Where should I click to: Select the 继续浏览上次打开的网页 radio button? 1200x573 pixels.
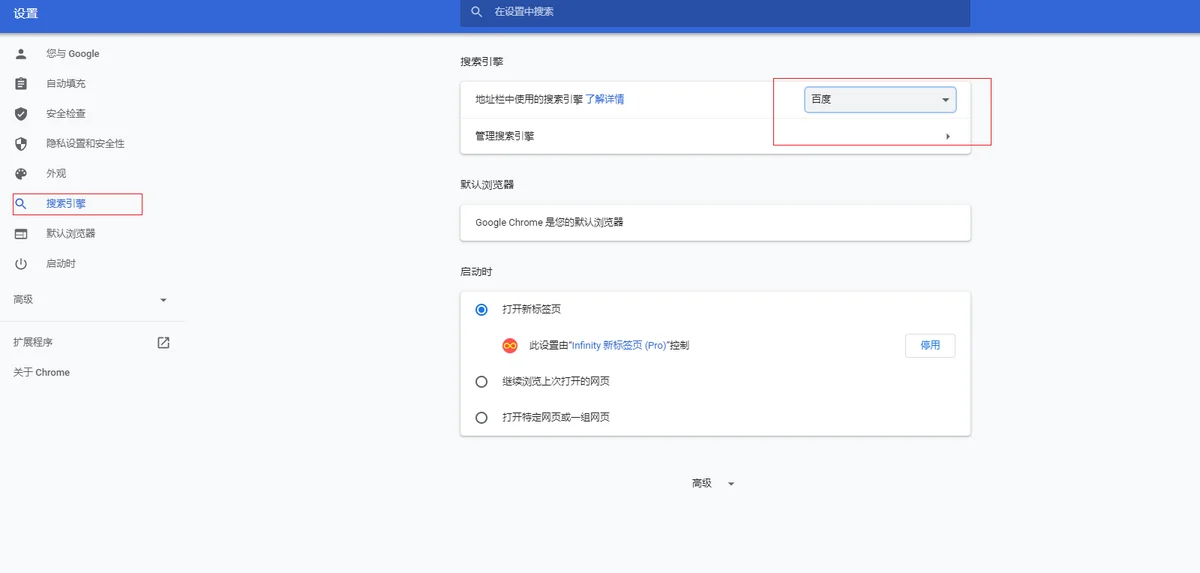[482, 382]
